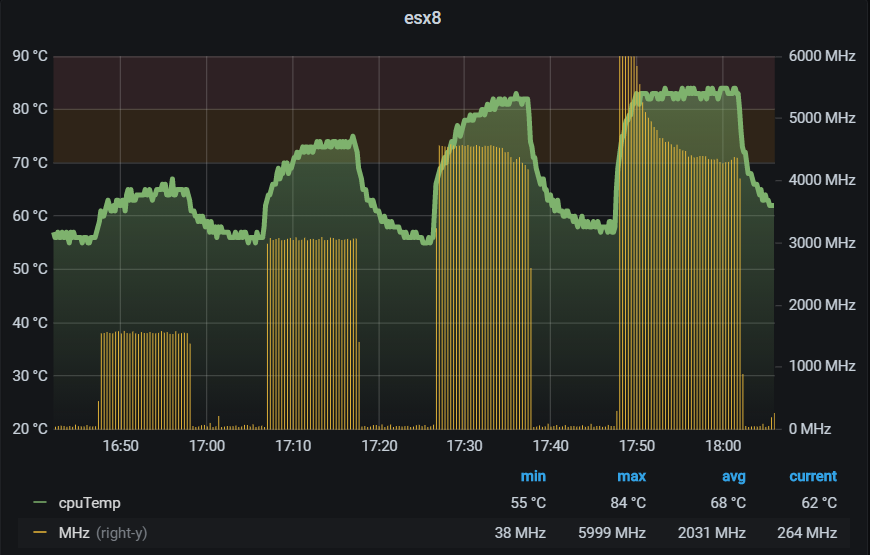
Task: Click the MHz spike reaching 6000 MHz
Action: tap(627, 243)
